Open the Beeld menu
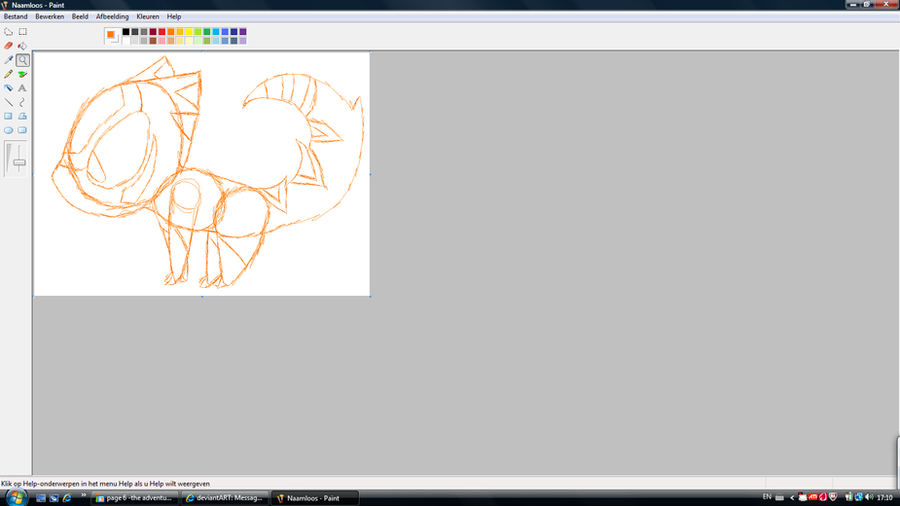The image size is (900, 506). pos(80,17)
